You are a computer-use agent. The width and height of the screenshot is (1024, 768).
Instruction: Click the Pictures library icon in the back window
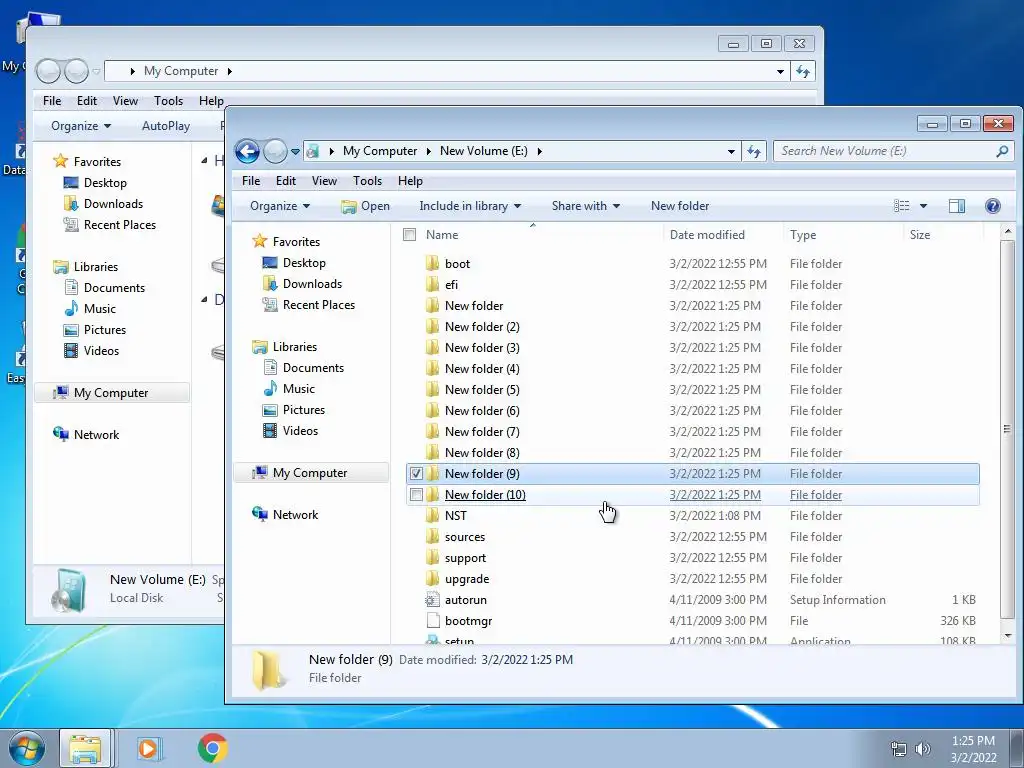point(71,330)
